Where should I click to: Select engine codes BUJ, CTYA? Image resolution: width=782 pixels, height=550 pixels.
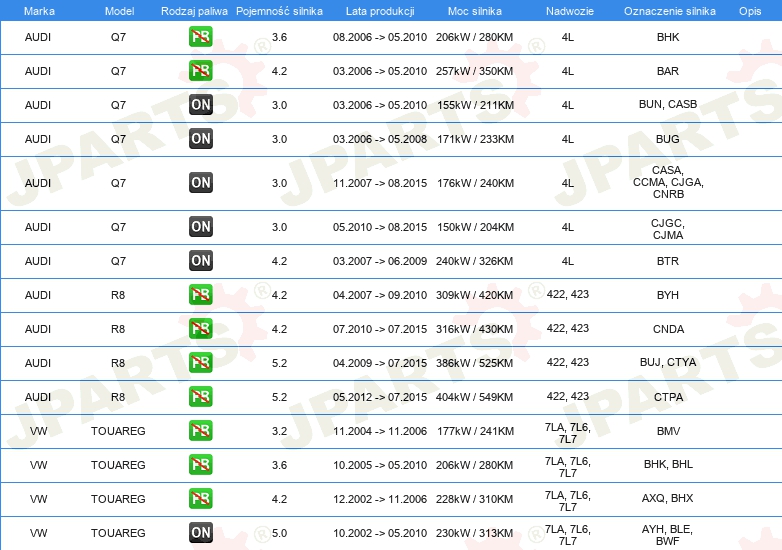click(x=668, y=362)
